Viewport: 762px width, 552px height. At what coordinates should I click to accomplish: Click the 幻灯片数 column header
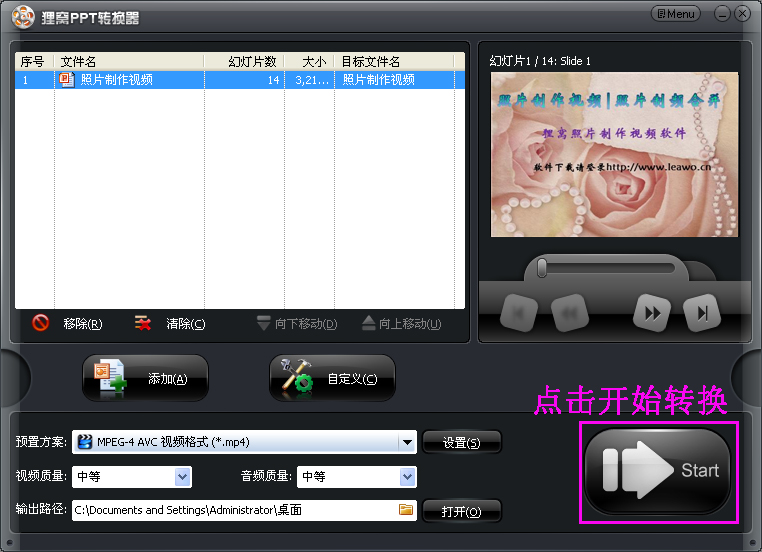pyautogui.click(x=244, y=62)
